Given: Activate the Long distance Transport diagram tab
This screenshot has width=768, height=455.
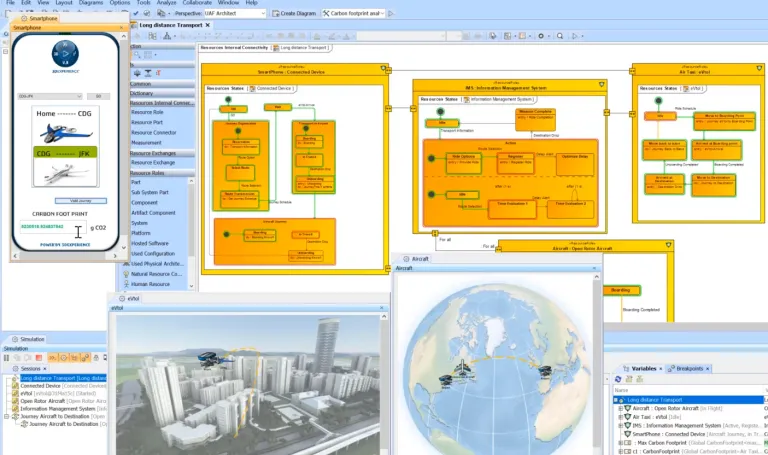Looking at the screenshot, I should [x=170, y=25].
